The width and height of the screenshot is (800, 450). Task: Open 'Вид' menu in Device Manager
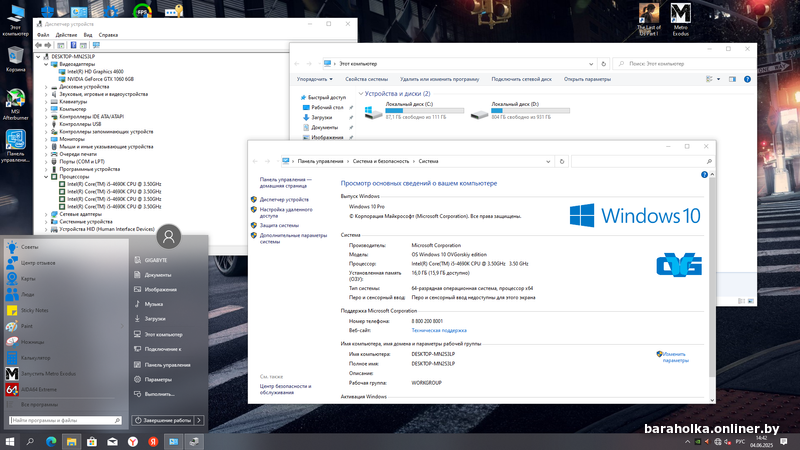(x=88, y=35)
